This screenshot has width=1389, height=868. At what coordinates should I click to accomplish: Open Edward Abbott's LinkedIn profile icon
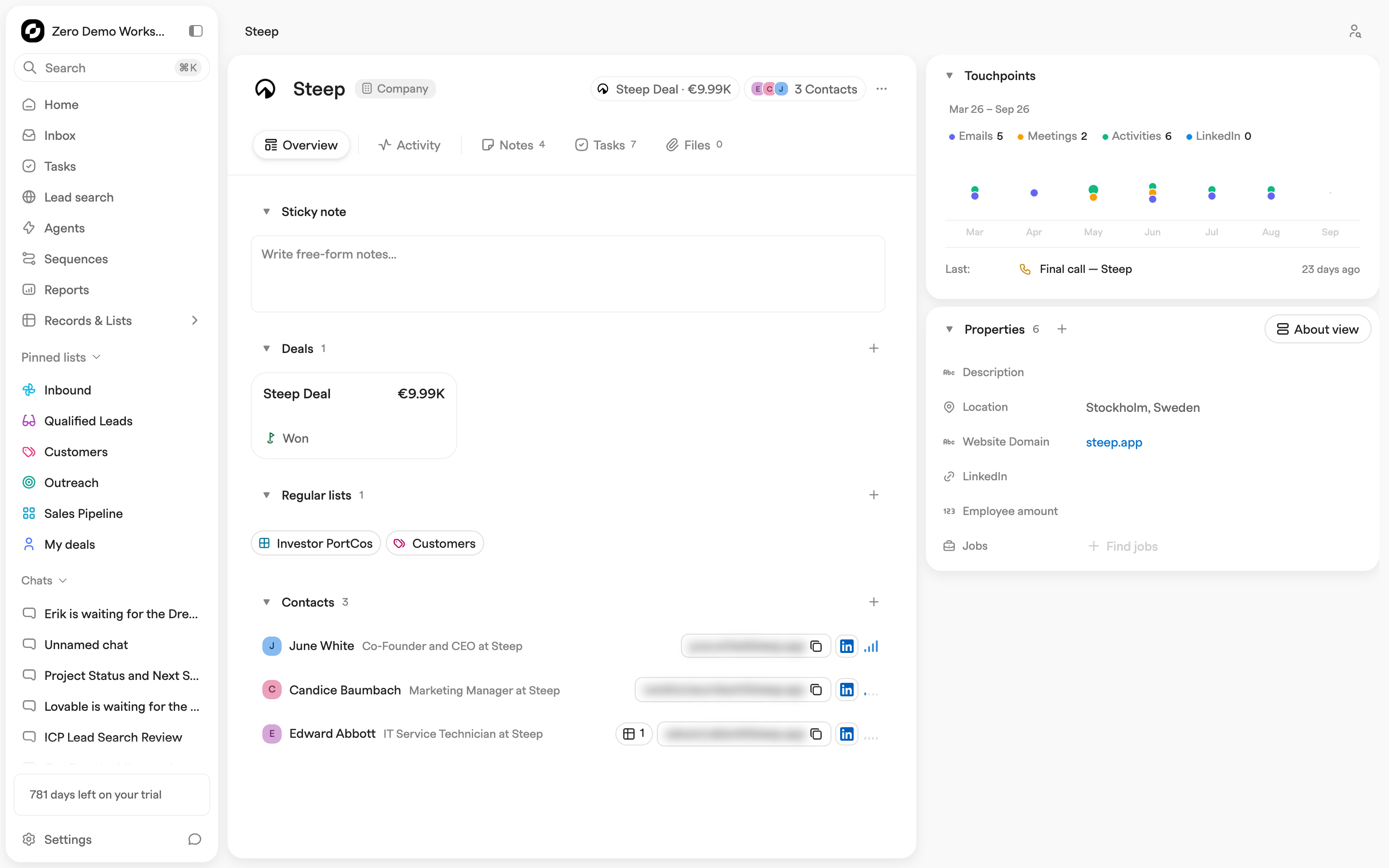tap(846, 733)
